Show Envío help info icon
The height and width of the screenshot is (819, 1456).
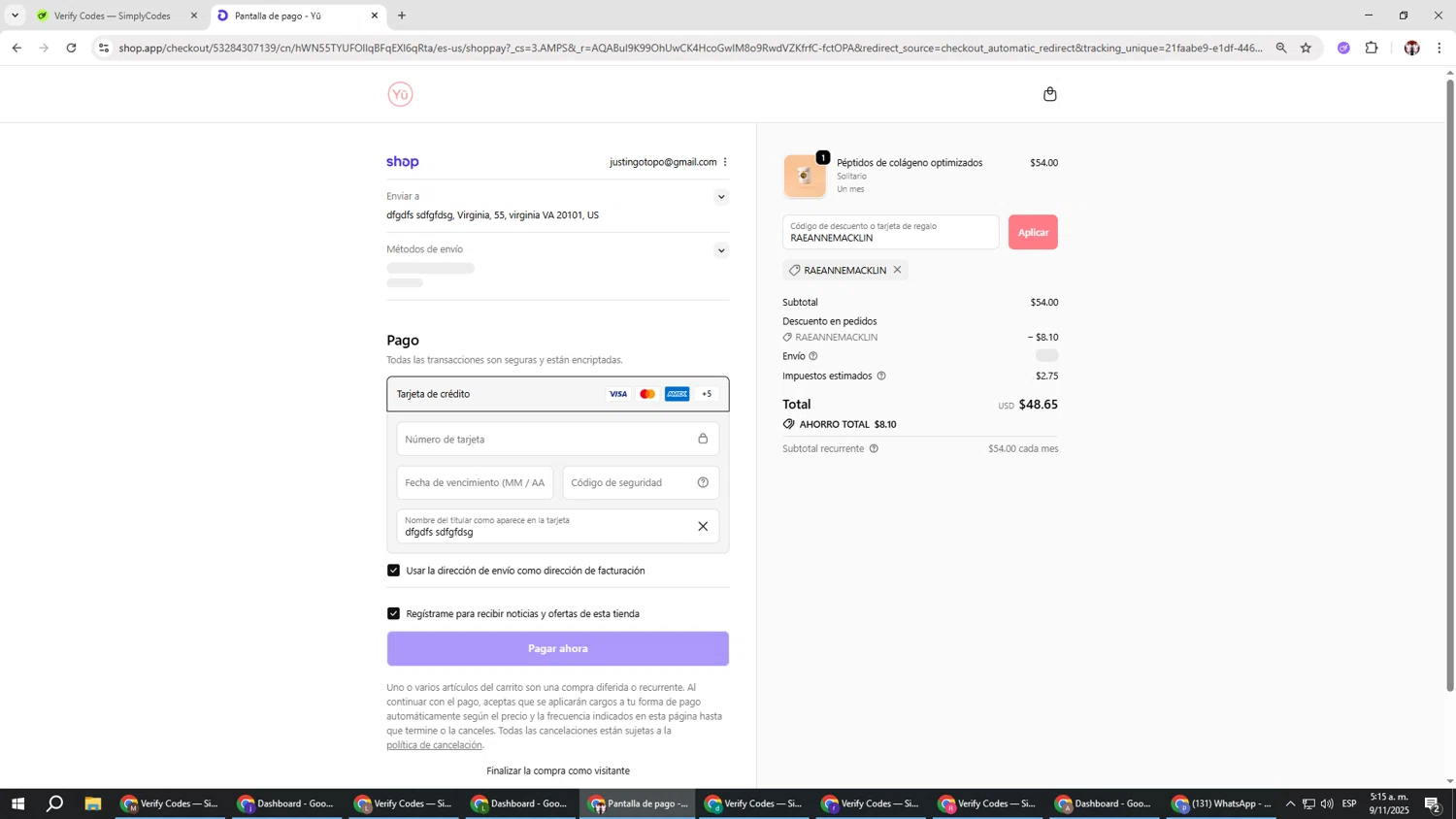(813, 356)
